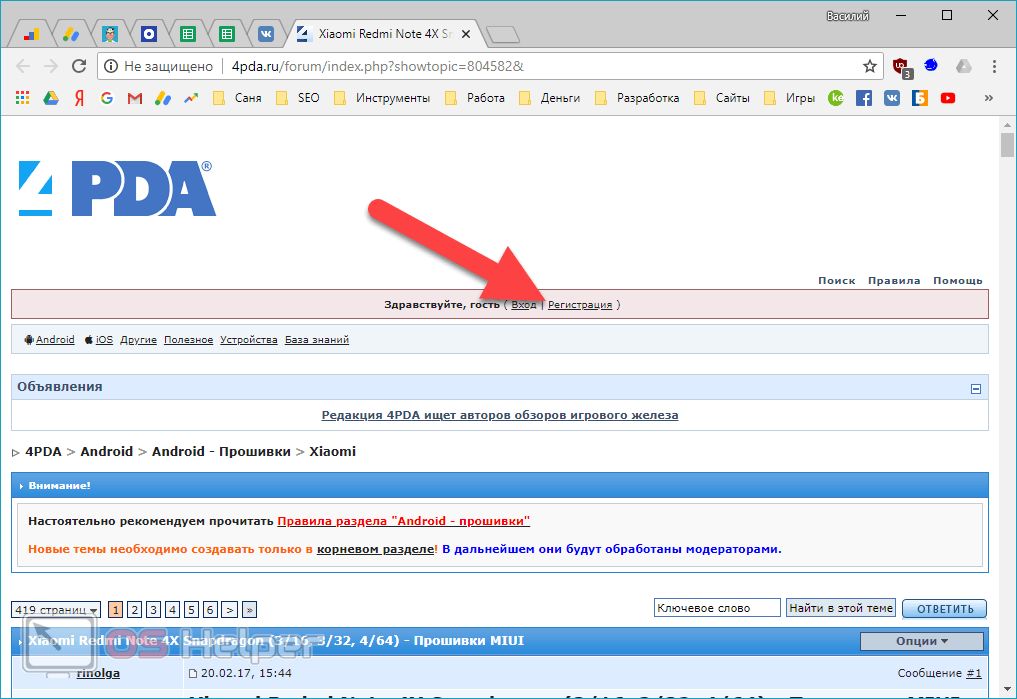Click the 'Ключевое слово' search field
The image size is (1017, 699).
717,608
